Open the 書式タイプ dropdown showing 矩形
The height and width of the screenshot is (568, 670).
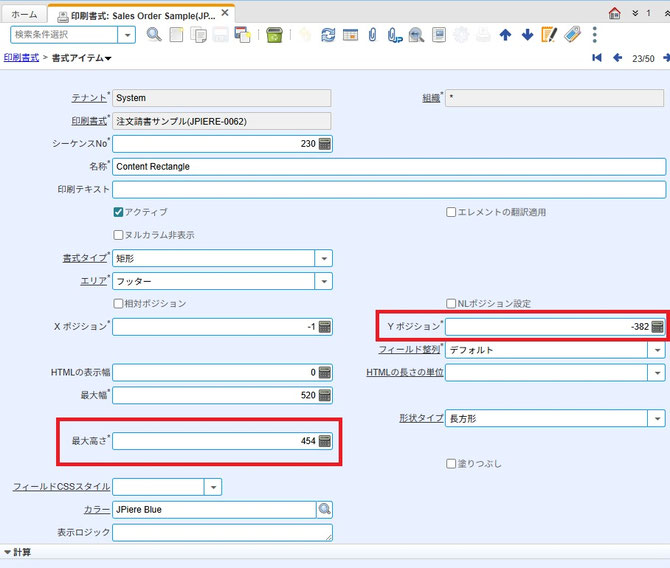(324, 259)
